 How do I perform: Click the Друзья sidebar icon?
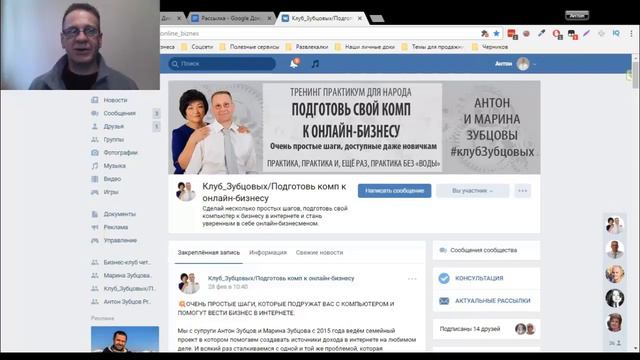pos(95,126)
